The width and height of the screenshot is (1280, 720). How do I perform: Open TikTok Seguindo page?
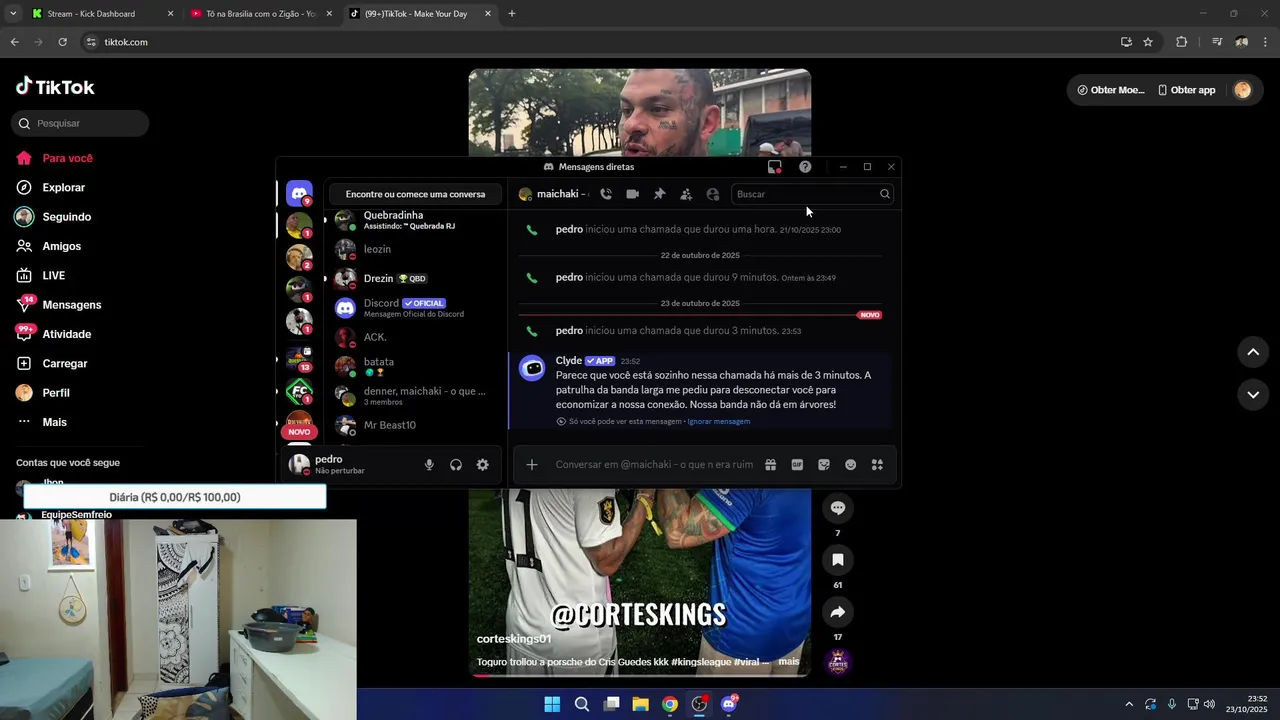click(x=66, y=217)
